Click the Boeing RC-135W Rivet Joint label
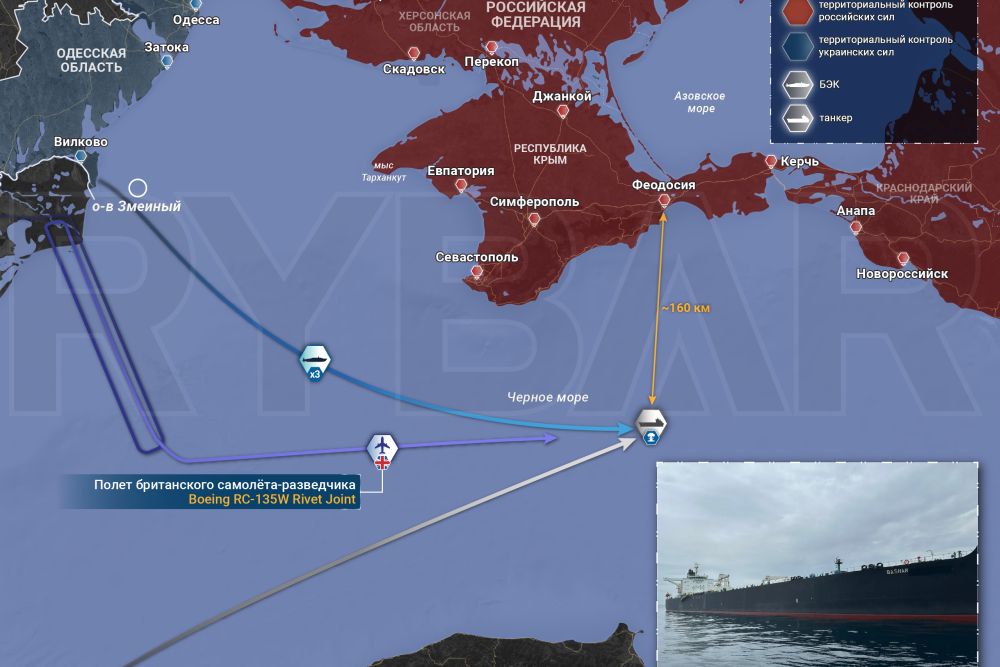The width and height of the screenshot is (1000, 667). [x=272, y=499]
